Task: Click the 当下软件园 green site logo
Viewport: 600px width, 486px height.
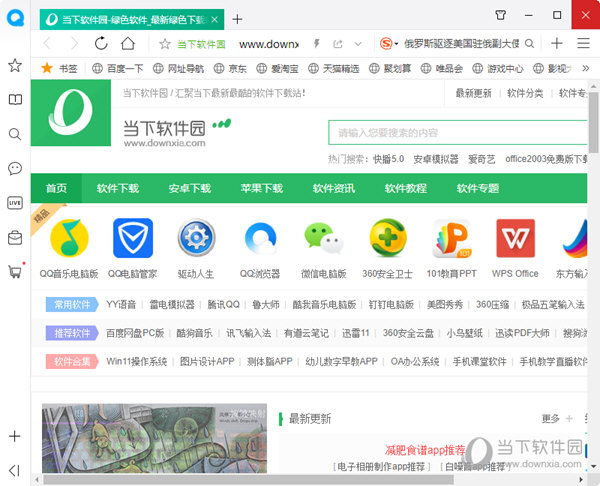Action: (71, 113)
